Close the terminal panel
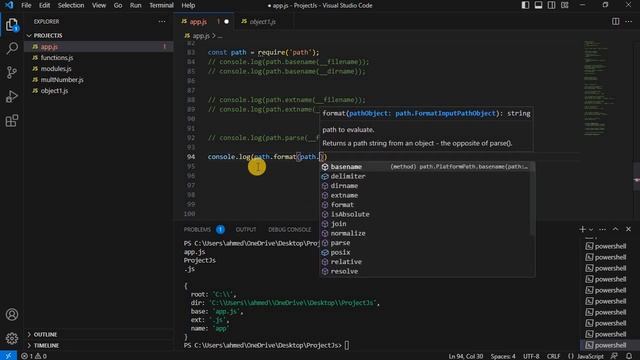640x360 pixels. tap(629, 229)
